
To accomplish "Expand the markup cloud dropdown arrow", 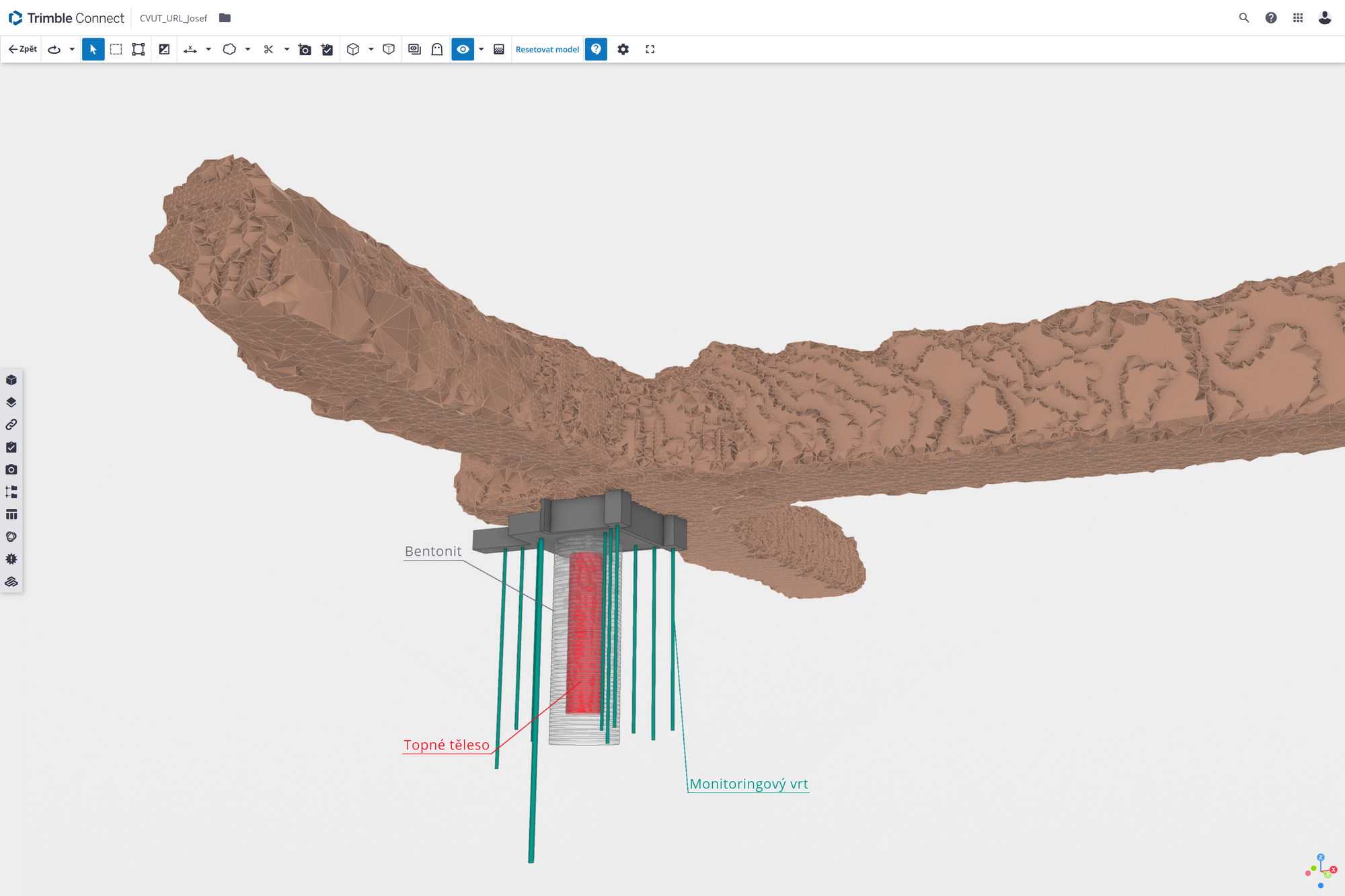I will tap(248, 49).
